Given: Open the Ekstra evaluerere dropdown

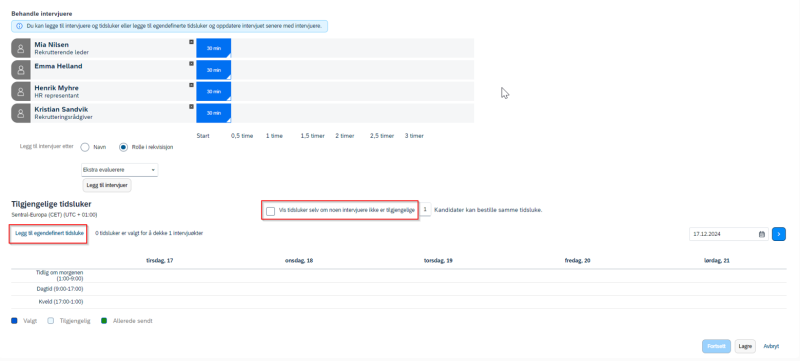Looking at the screenshot, I should click(x=119, y=170).
